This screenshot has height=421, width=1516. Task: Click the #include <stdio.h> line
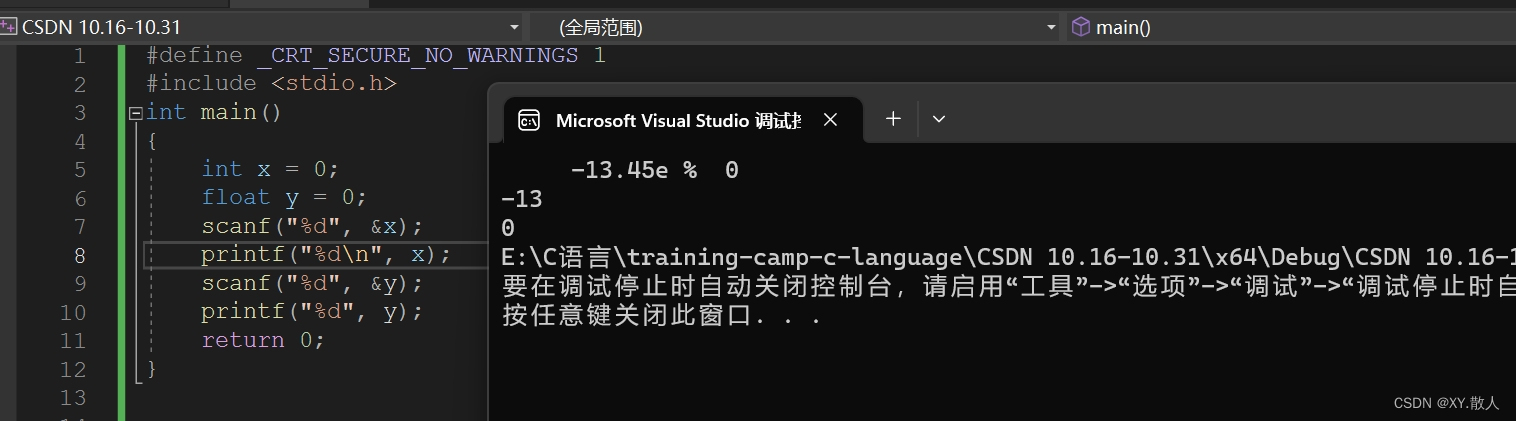(x=271, y=84)
